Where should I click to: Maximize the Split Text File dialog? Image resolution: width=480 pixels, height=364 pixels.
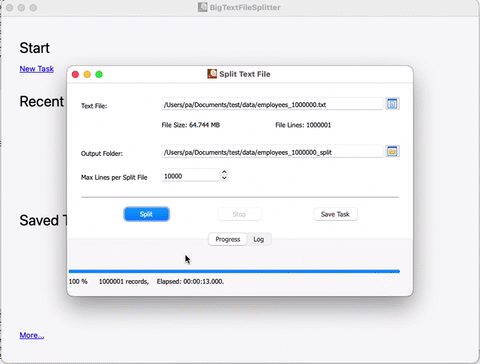pos(99,74)
